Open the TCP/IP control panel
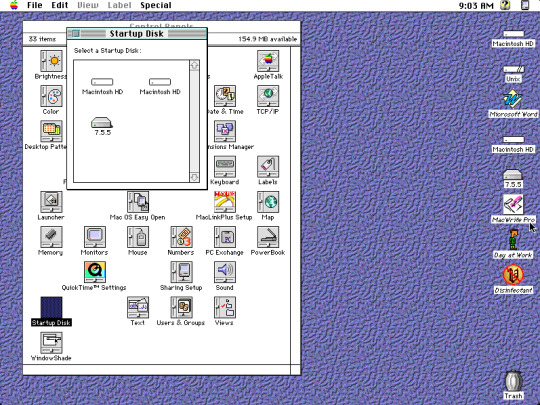540x405 pixels. (268, 96)
